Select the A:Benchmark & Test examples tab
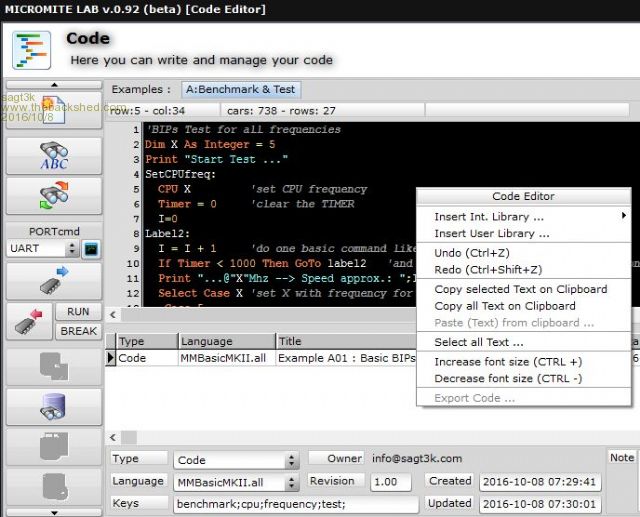The image size is (640, 517). click(x=240, y=89)
